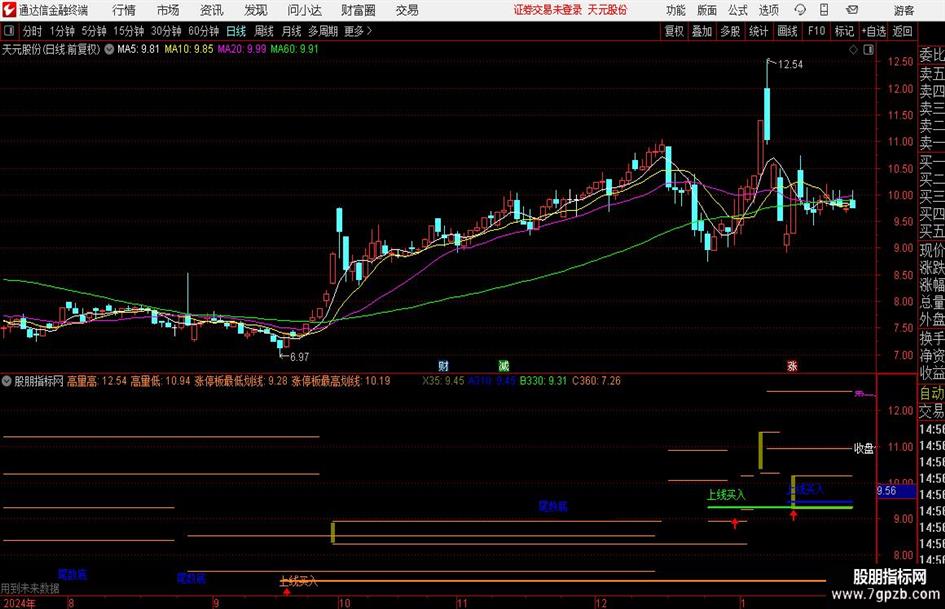Click the 12.54 high price label
The height and width of the screenshot is (609, 945).
790,64
